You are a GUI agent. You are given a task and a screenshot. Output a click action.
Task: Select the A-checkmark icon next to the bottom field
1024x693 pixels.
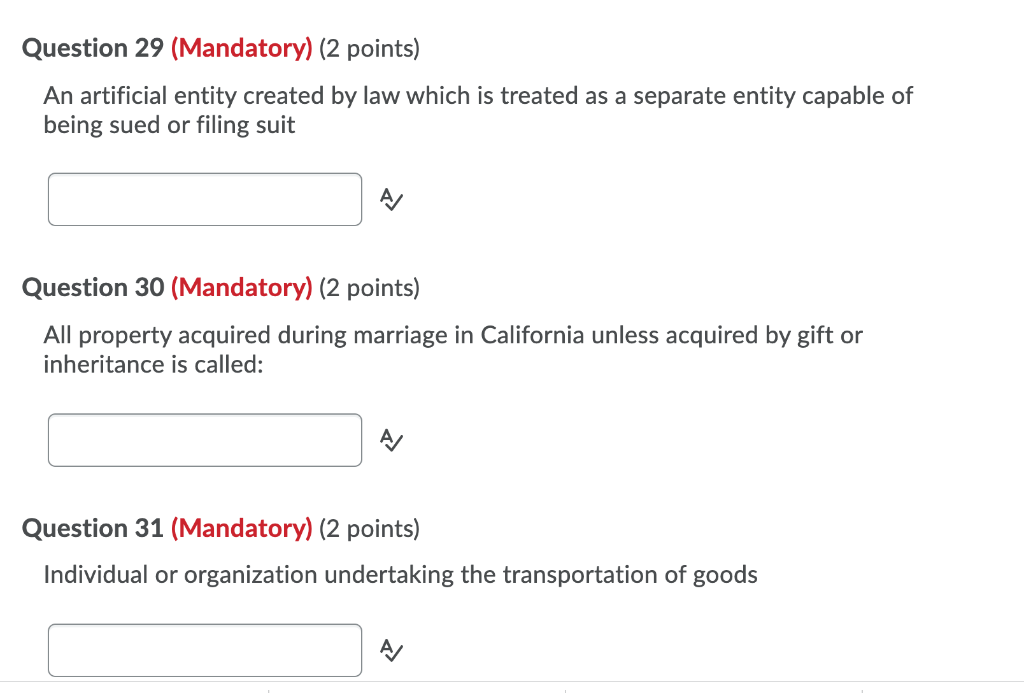[x=390, y=650]
